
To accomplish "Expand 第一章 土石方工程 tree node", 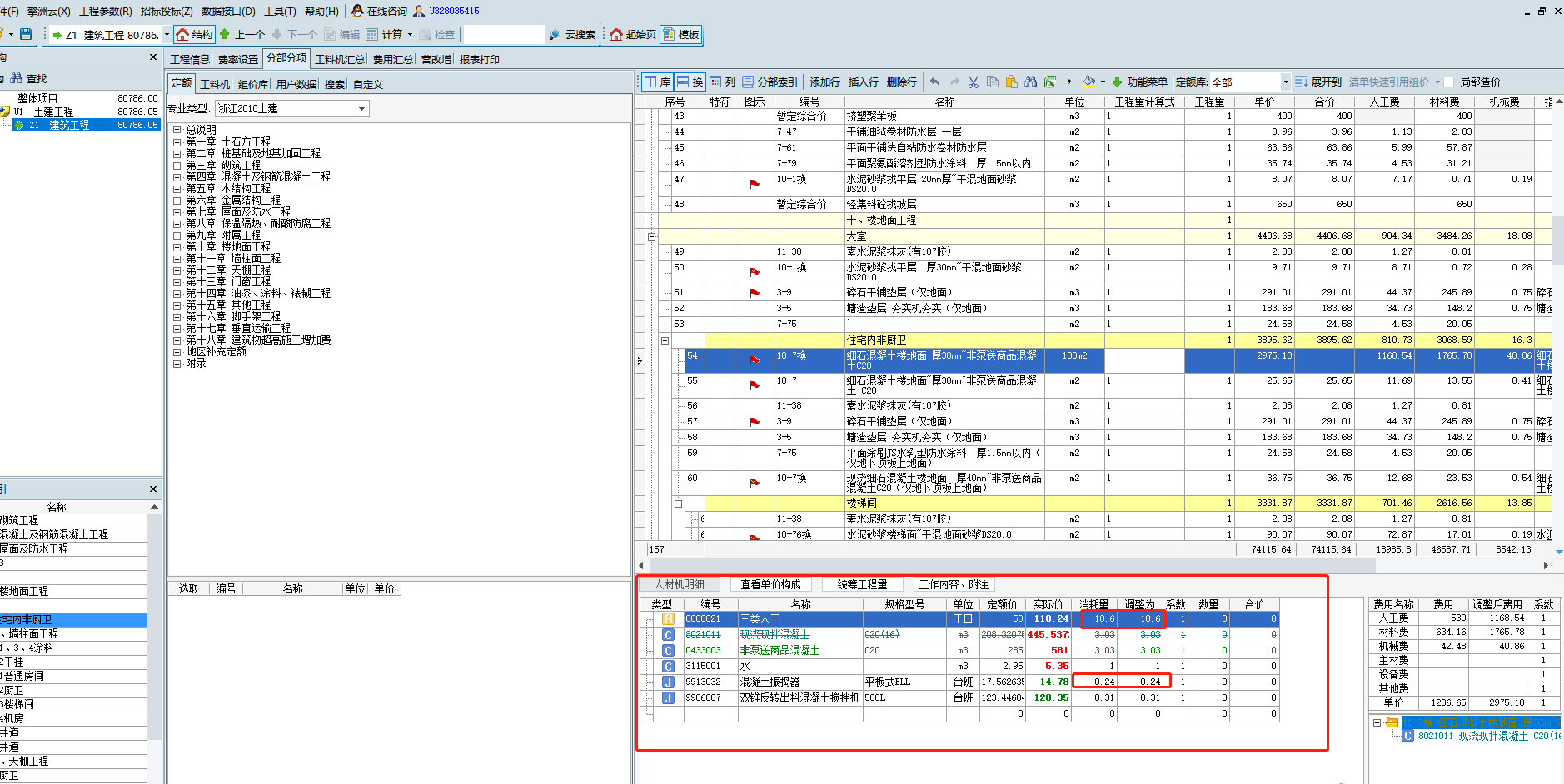I will click(x=177, y=141).
